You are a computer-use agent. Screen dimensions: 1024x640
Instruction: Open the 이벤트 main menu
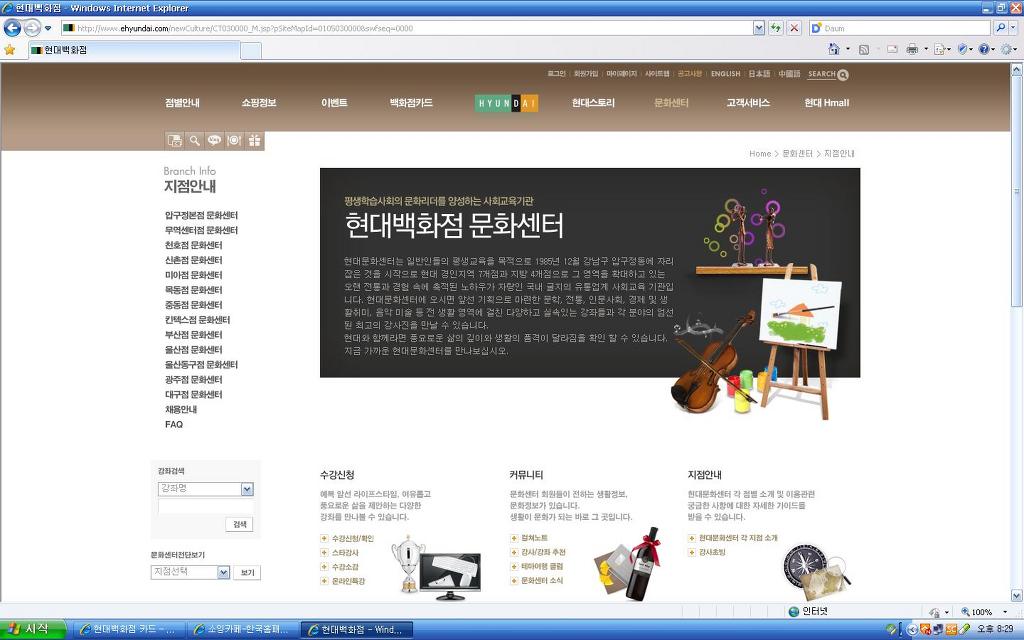click(x=334, y=103)
